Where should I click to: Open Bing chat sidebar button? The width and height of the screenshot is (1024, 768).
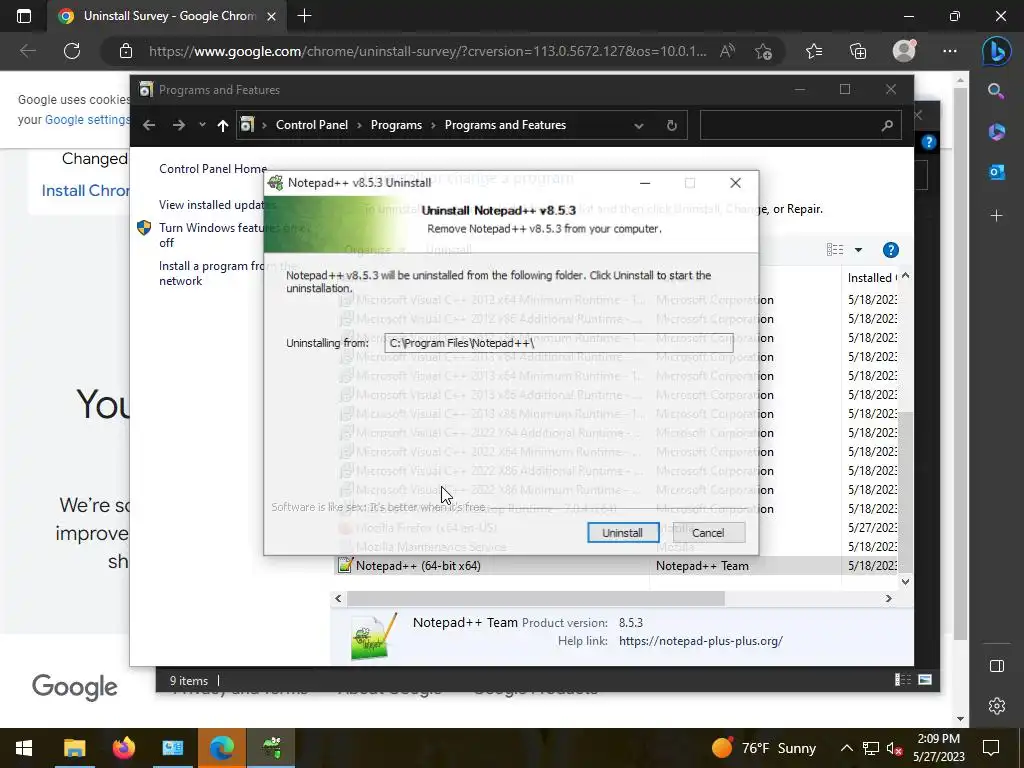pyautogui.click(x=997, y=51)
